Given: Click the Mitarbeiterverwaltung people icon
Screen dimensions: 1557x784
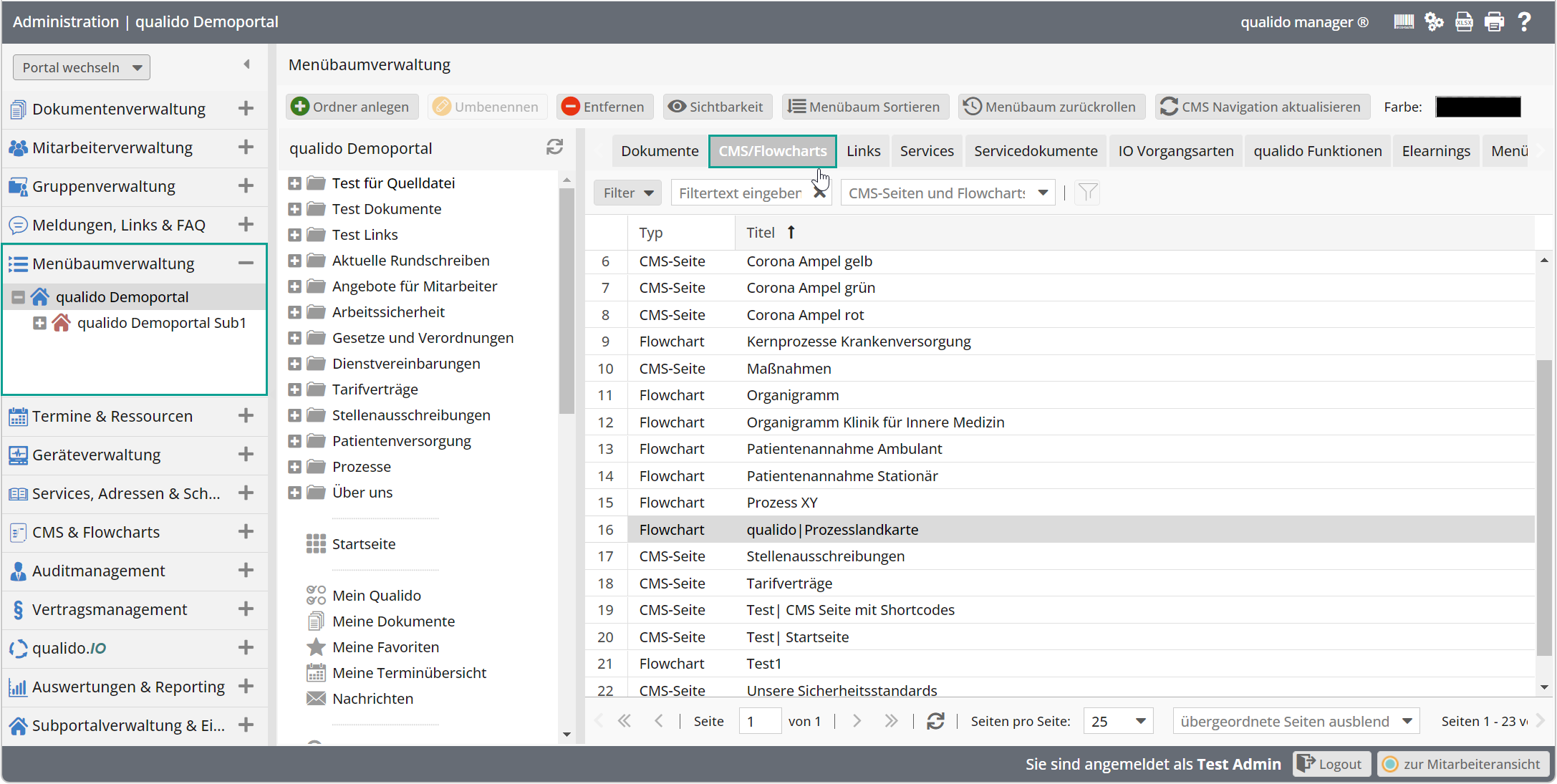Looking at the screenshot, I should (x=18, y=147).
